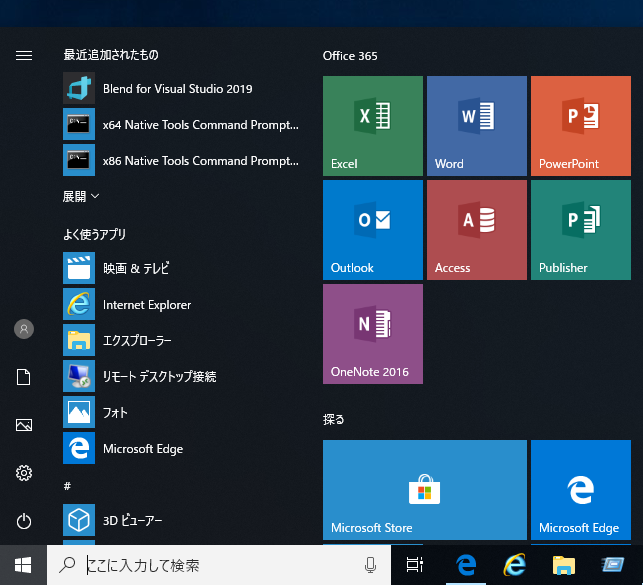Open リモート デスクトップ接続
The image size is (643, 585).
coord(182,376)
